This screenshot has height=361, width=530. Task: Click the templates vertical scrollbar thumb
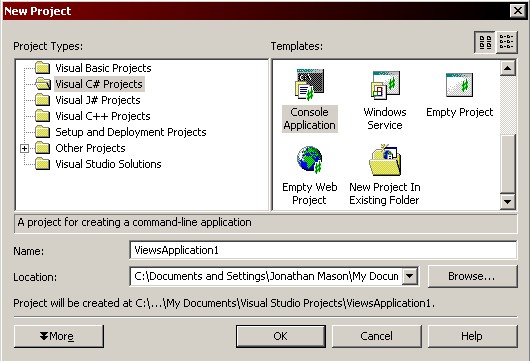tap(507, 164)
